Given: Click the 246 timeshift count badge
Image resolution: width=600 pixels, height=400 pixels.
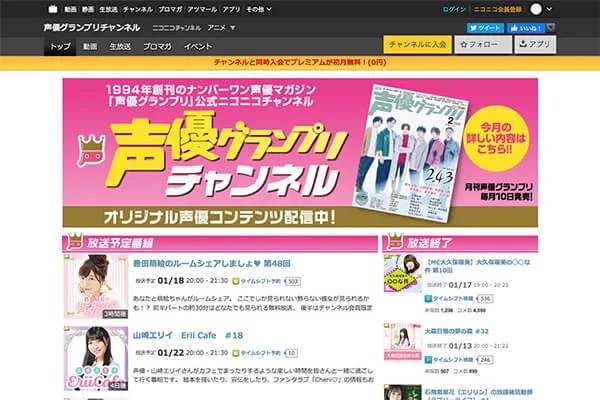Looking at the screenshot, I should [485, 360].
